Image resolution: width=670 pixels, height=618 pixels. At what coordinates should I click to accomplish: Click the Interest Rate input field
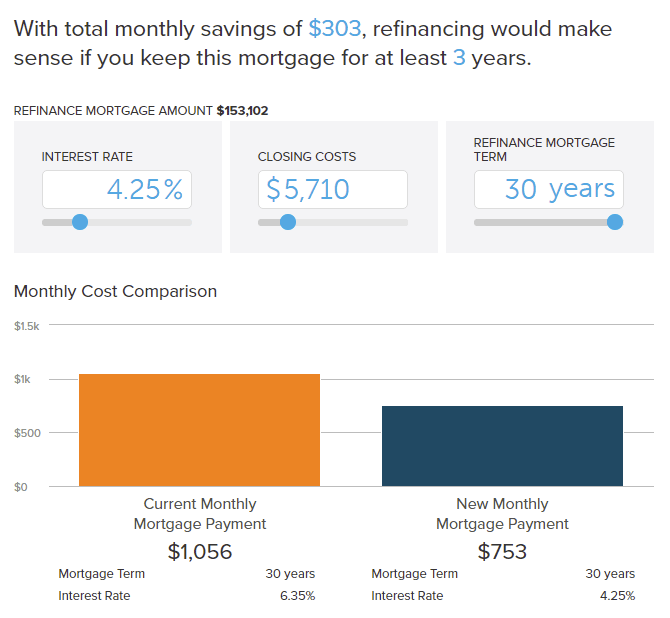[117, 189]
